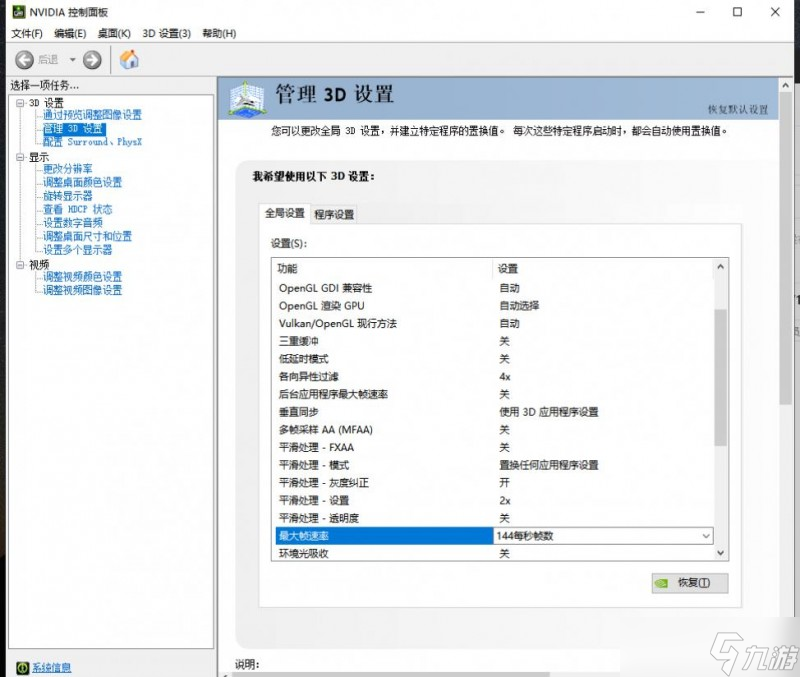Select OpenGL 渲染 GPU row
The image size is (800, 677).
[494, 306]
